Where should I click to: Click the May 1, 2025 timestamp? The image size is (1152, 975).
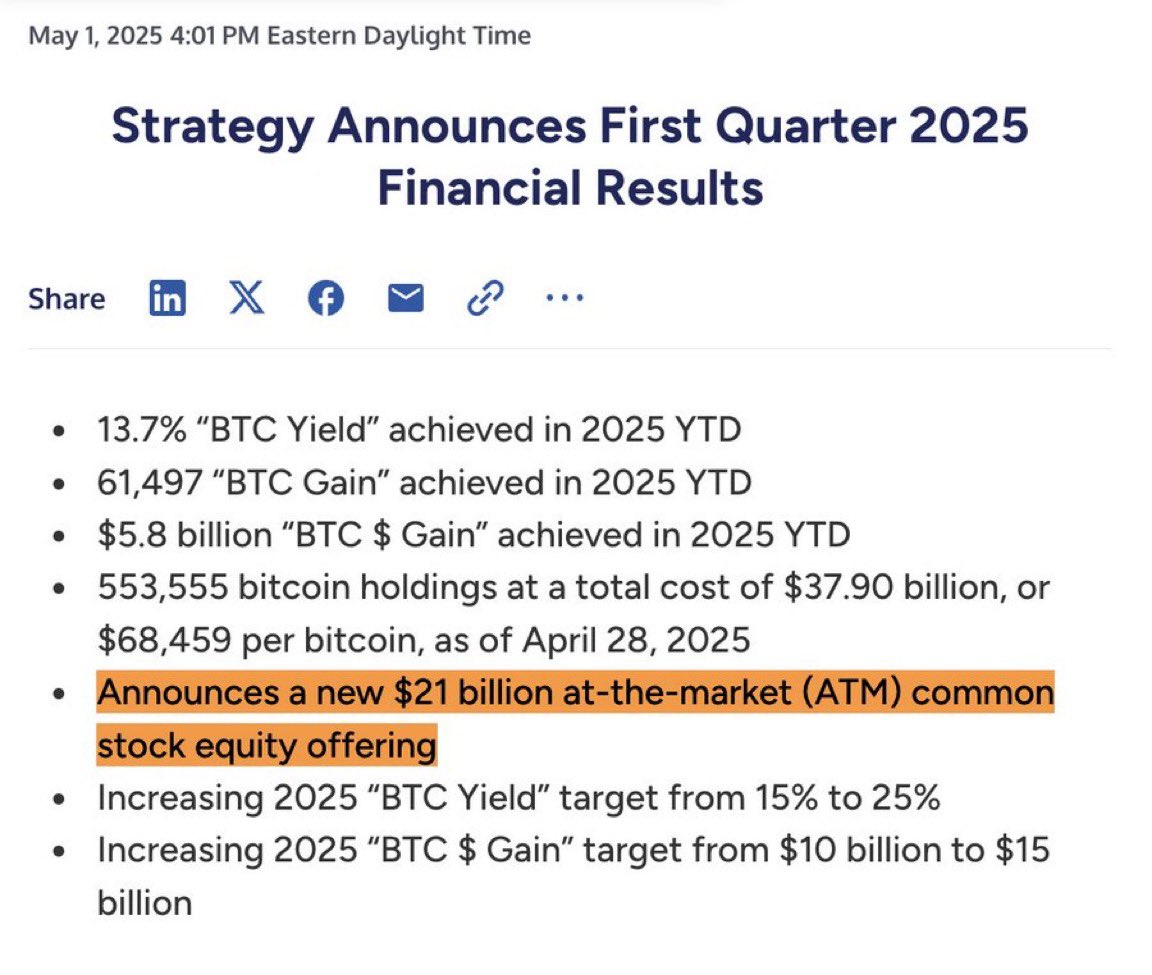pos(280,35)
